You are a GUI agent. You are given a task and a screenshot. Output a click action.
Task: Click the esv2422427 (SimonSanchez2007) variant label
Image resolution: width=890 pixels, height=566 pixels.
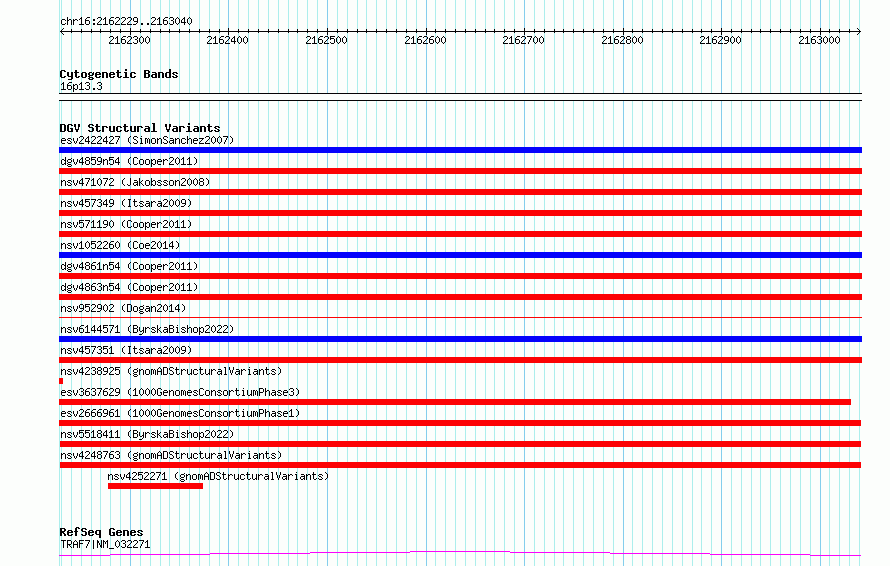coord(147,140)
